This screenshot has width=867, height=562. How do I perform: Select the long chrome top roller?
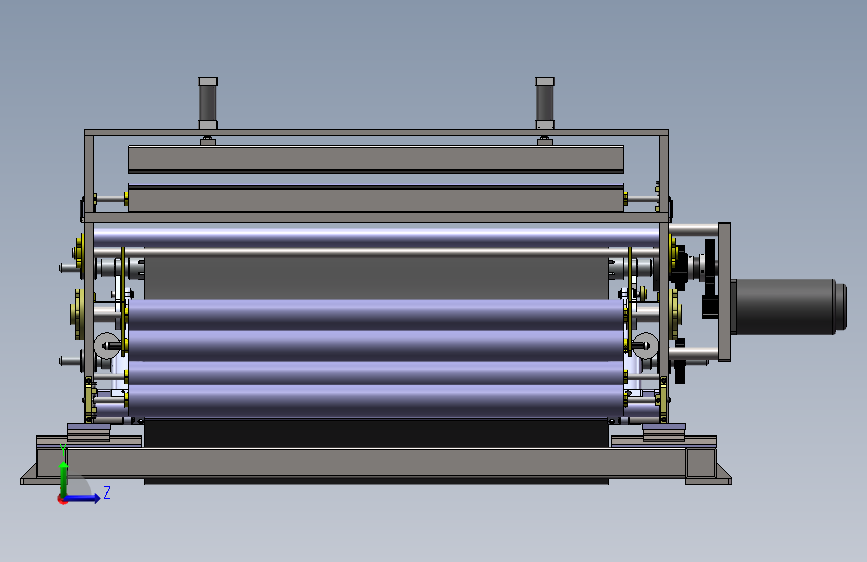pos(376,236)
